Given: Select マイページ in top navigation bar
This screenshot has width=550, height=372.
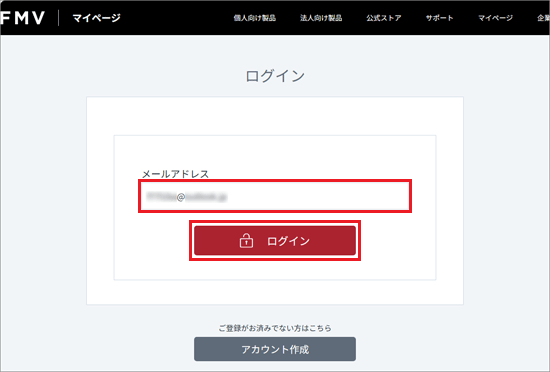Looking at the screenshot, I should point(495,18).
